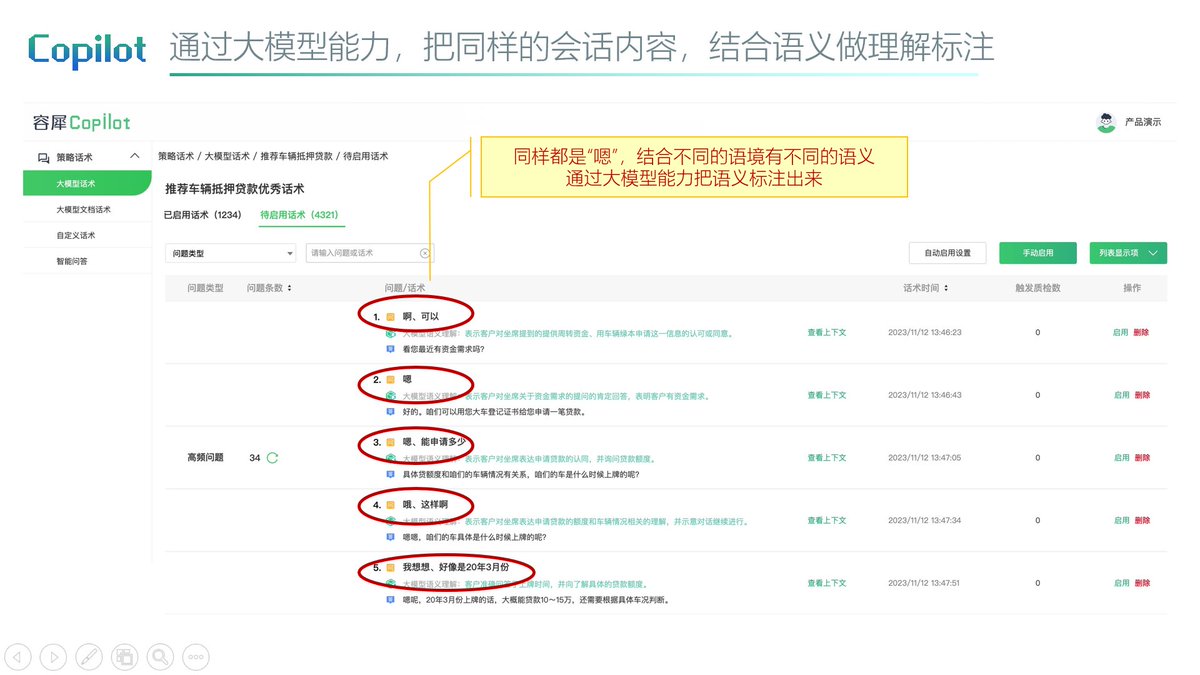Click the green model icon under 我想想、好像是20年3月份
1200x675 pixels.
tap(391, 583)
